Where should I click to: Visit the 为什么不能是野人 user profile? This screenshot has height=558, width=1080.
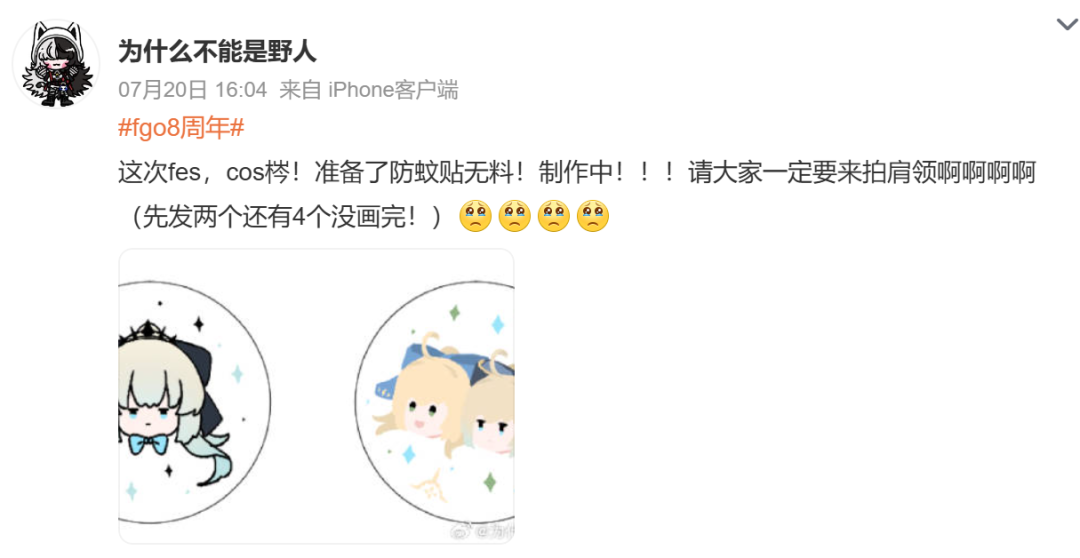218,51
